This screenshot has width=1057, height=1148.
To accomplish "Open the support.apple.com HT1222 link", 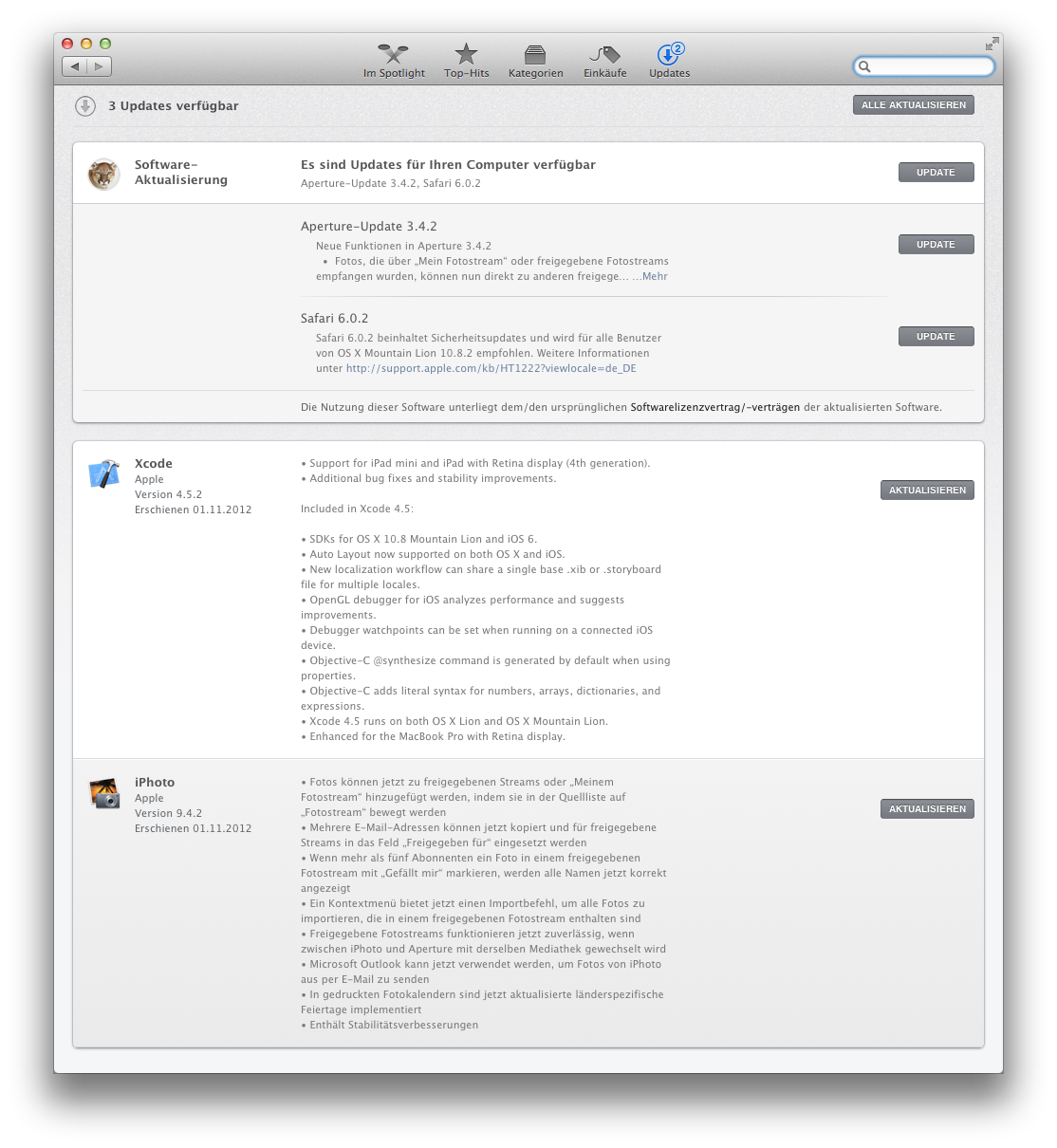I will pyautogui.click(x=491, y=369).
